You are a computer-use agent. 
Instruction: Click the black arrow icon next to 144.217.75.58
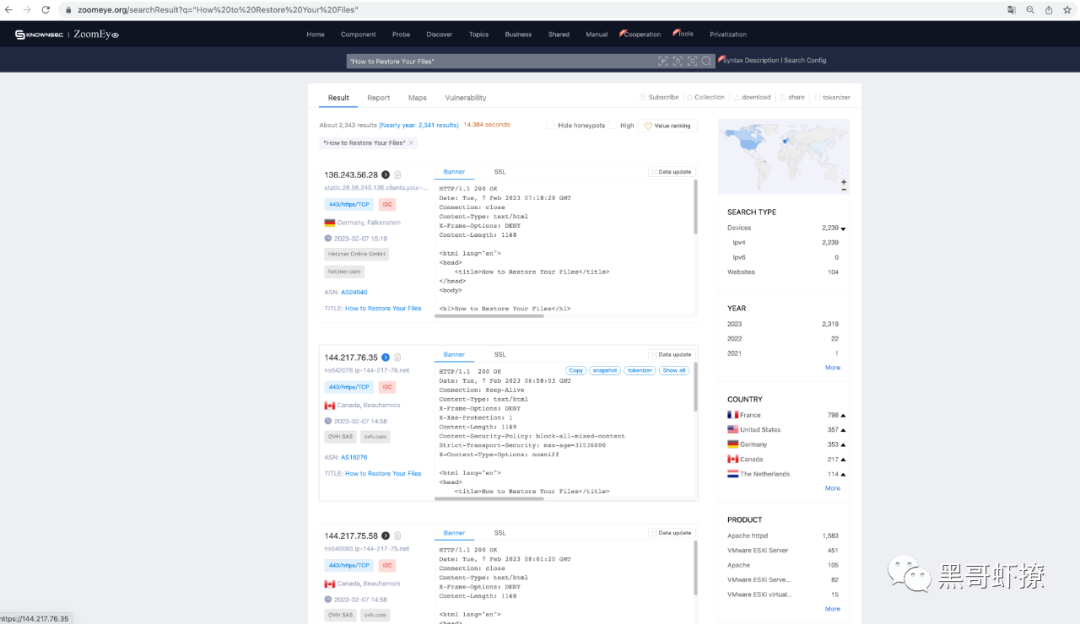386,536
